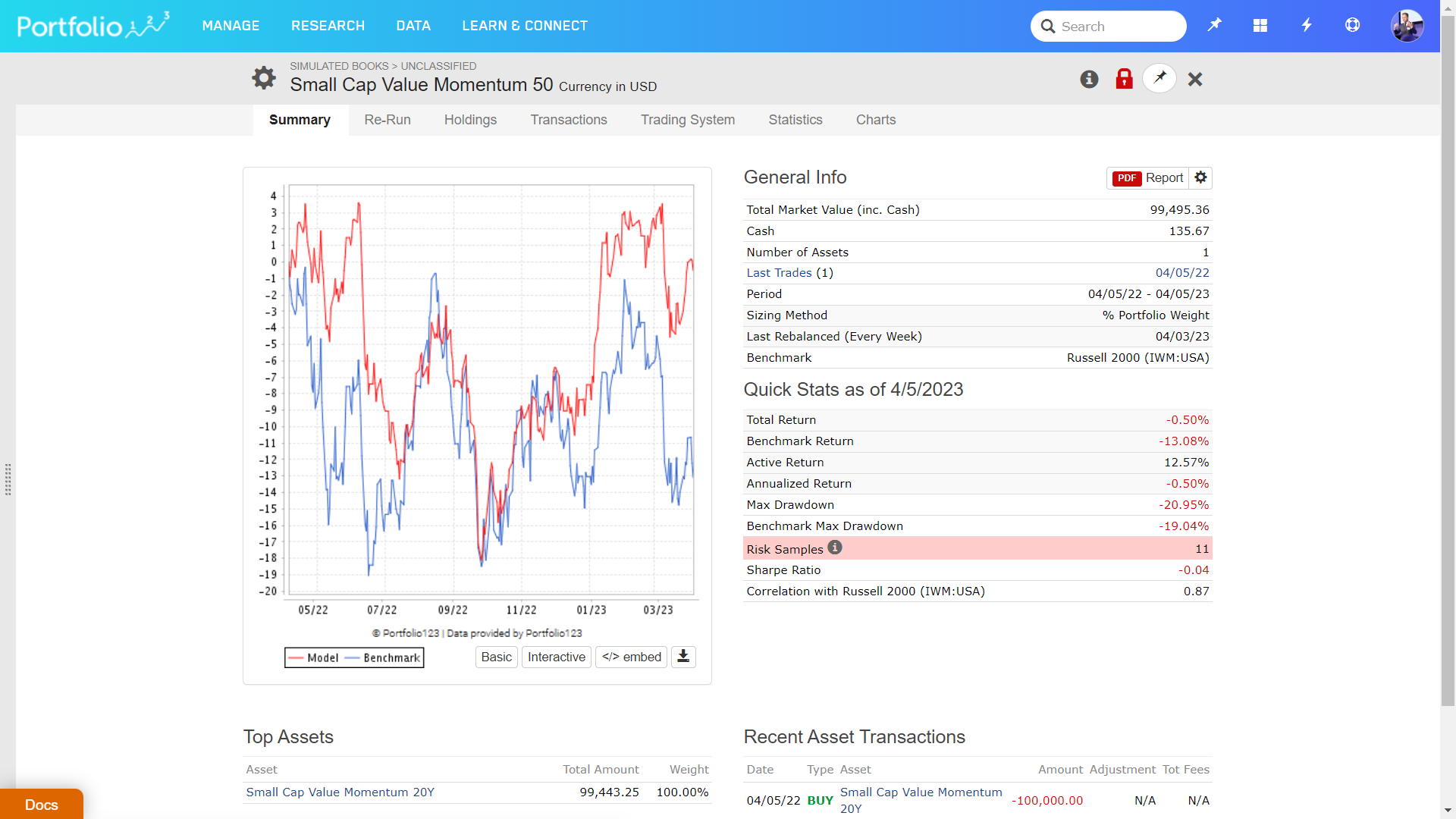Viewport: 1456px width, 819px height.
Task: Click the lightning bolt icon in the header
Action: point(1307,25)
